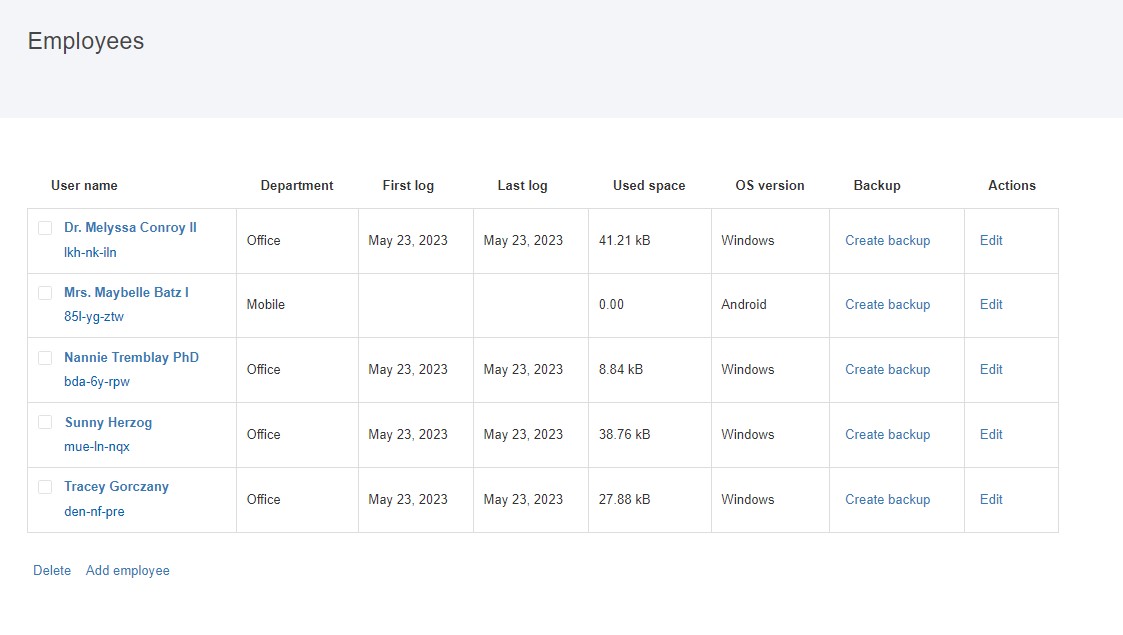Click the mue-ln-nqx identifier link
Image resolution: width=1123 pixels, height=635 pixels.
click(x=97, y=447)
